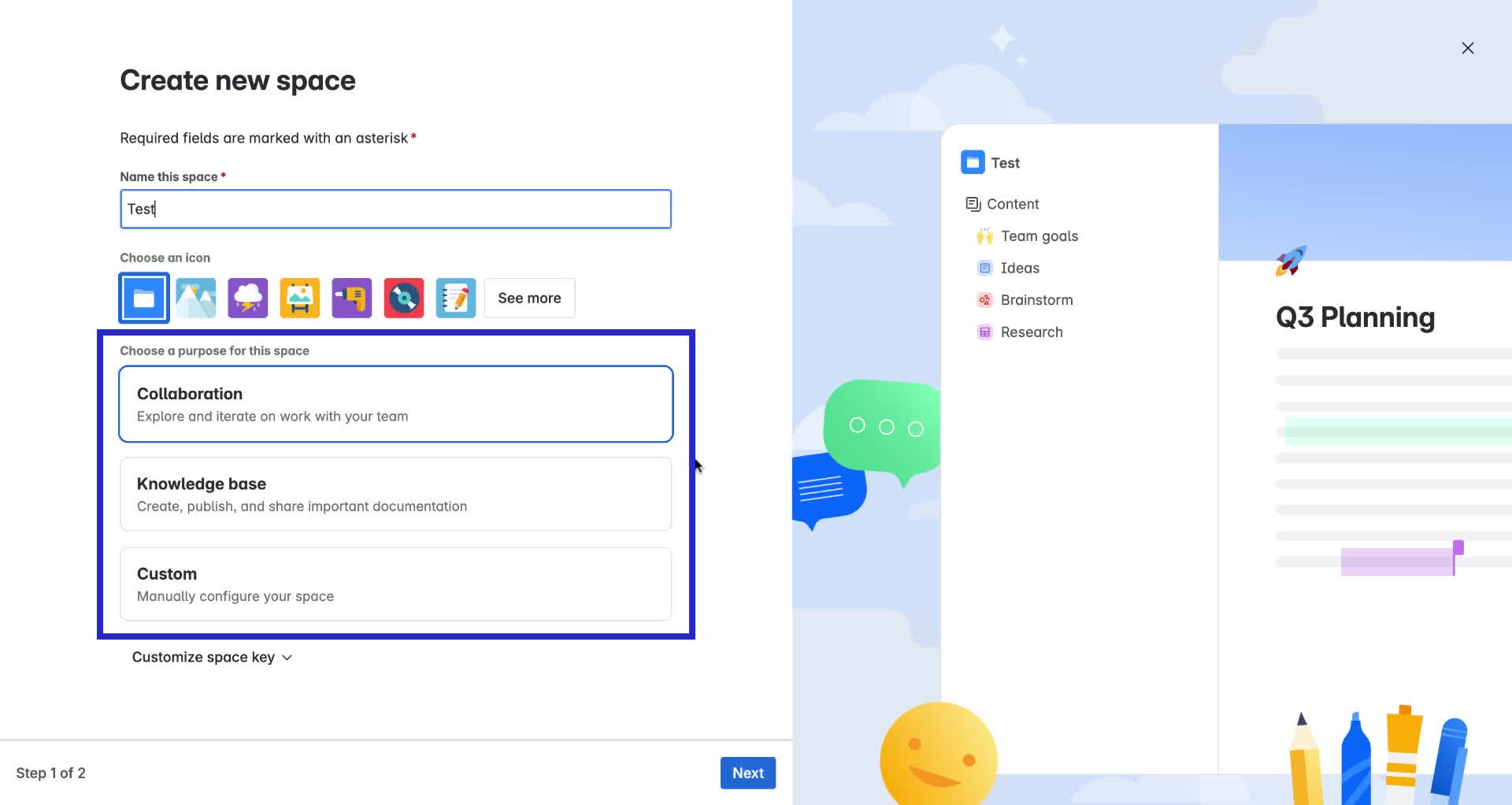The image size is (1512, 805).
Task: Pick the vinyl record disc icon
Action: coord(404,299)
